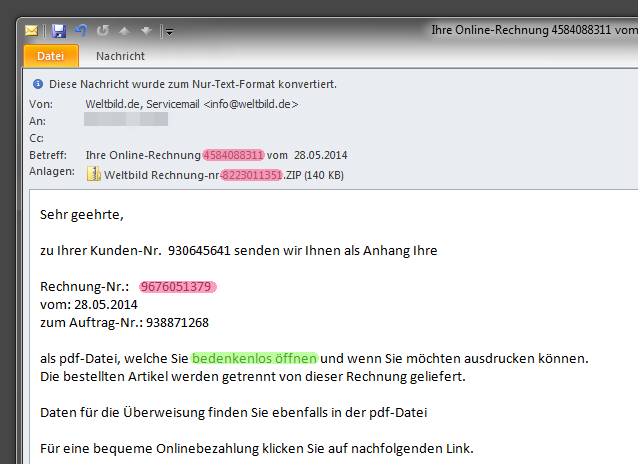The image size is (638, 464).
Task: Click the Nur-Text-Format conversion notice
Action: point(193,84)
